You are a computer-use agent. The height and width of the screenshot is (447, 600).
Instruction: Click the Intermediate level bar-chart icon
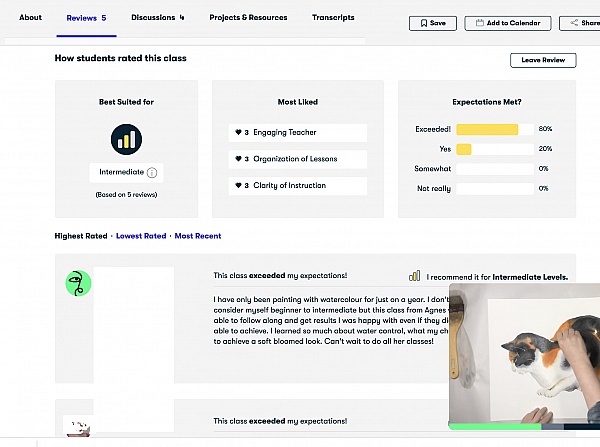(x=126, y=139)
